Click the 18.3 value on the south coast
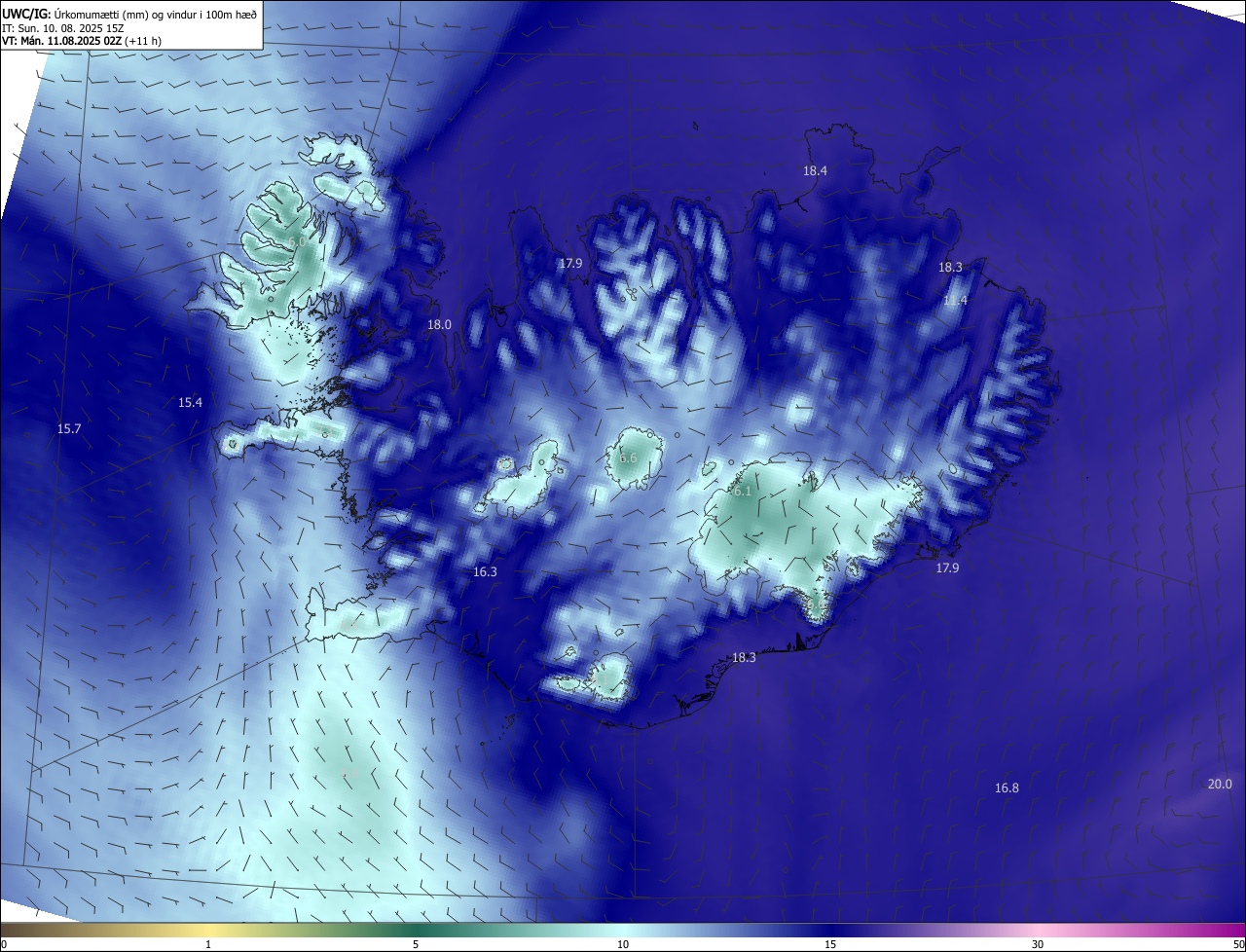1246x952 pixels. click(x=744, y=657)
